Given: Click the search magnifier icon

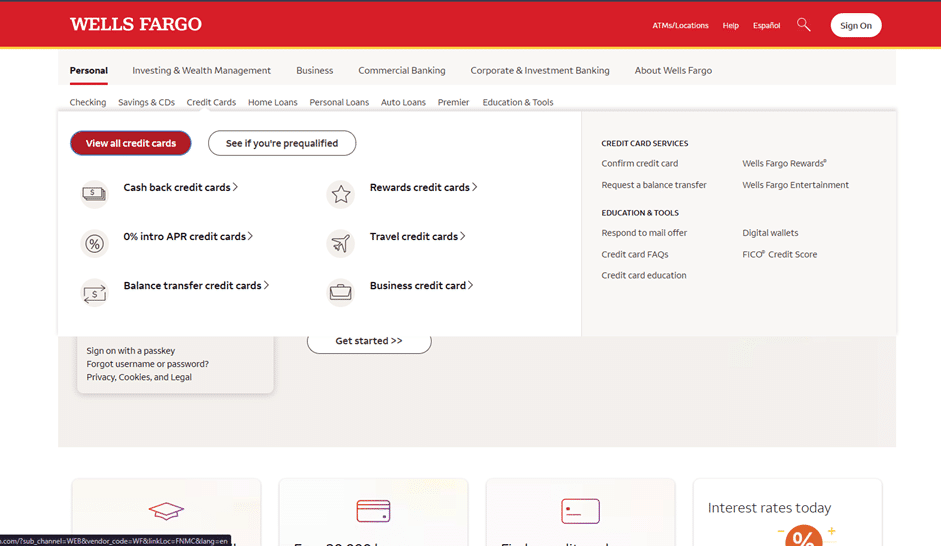Looking at the screenshot, I should (x=804, y=25).
